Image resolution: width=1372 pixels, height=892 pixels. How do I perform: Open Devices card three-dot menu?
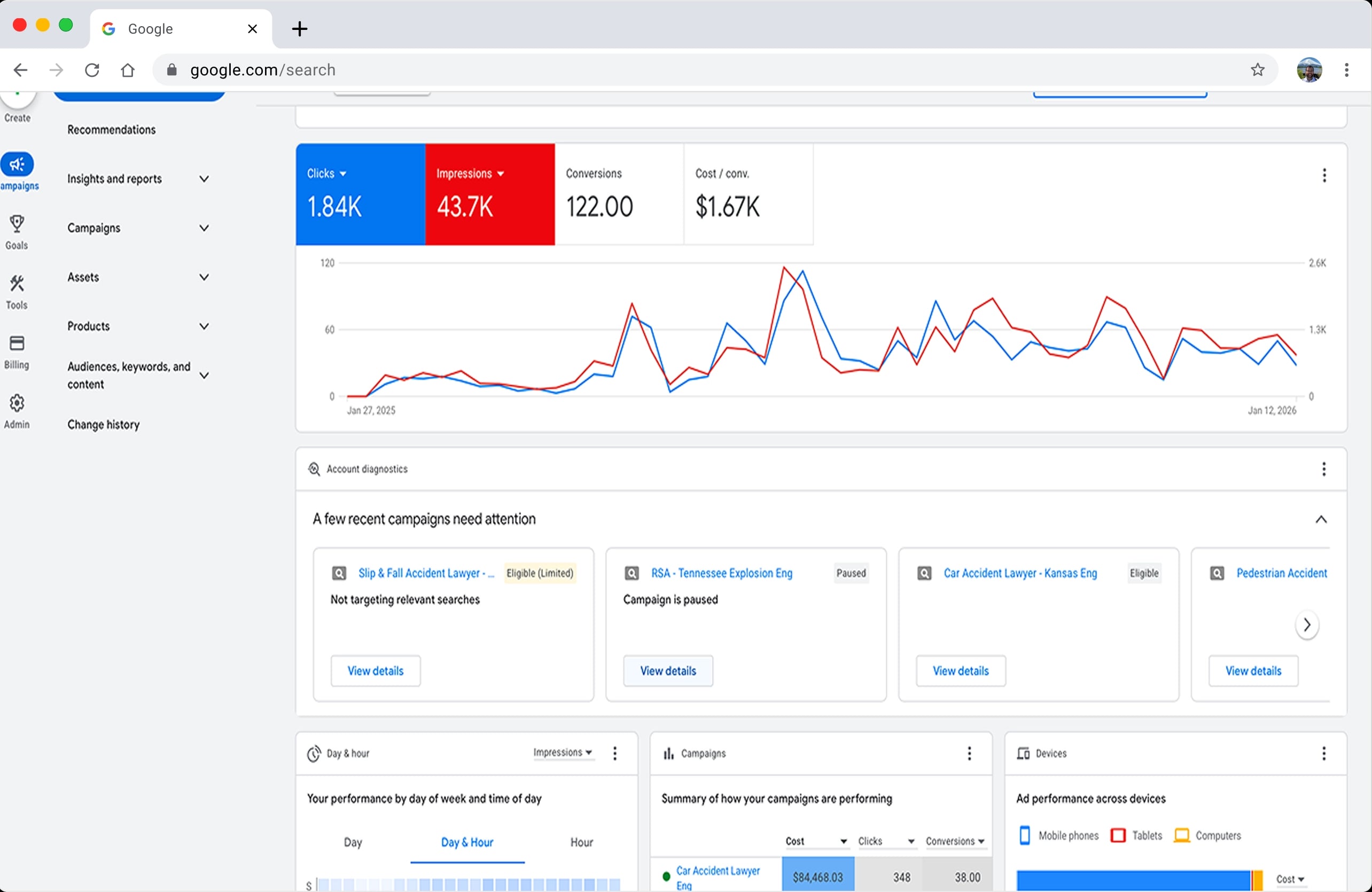pos(1323,753)
